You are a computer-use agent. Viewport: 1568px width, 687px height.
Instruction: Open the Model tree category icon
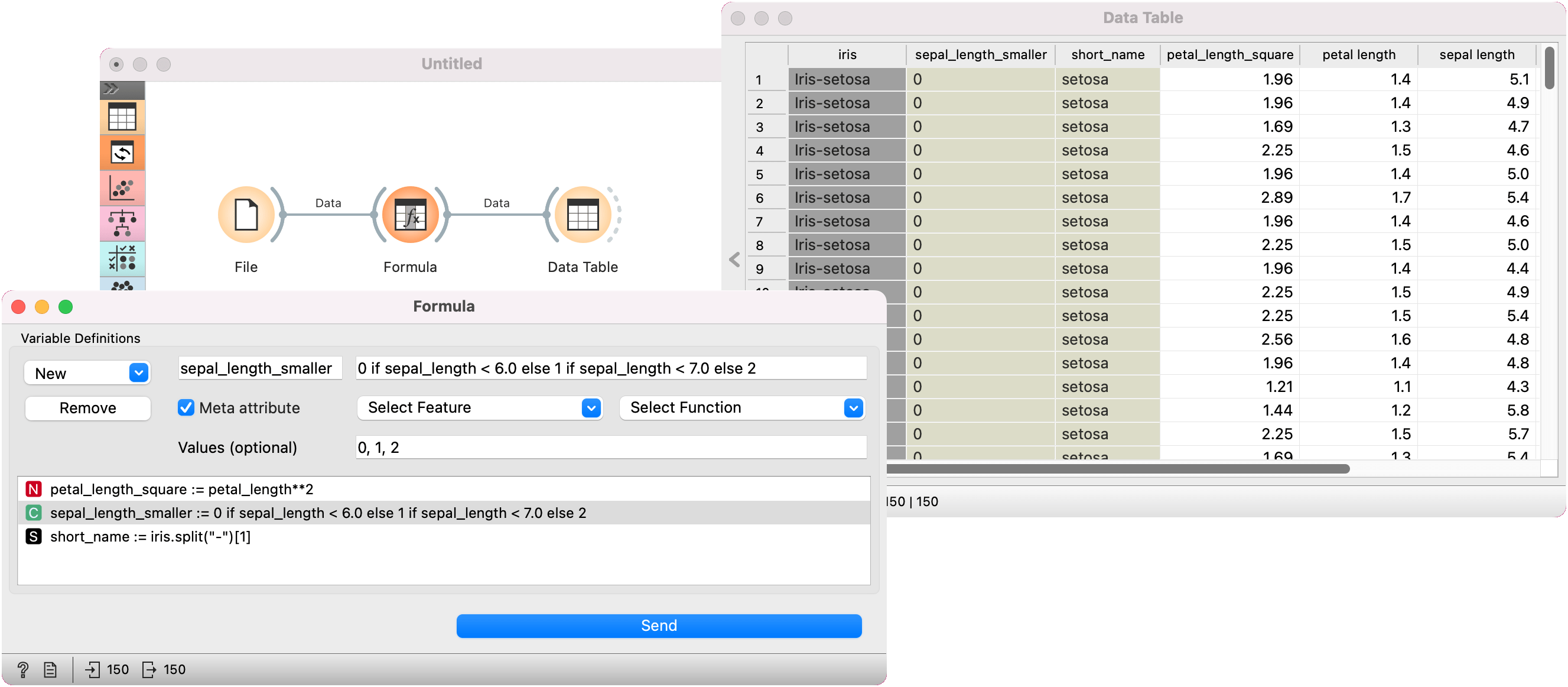point(122,223)
